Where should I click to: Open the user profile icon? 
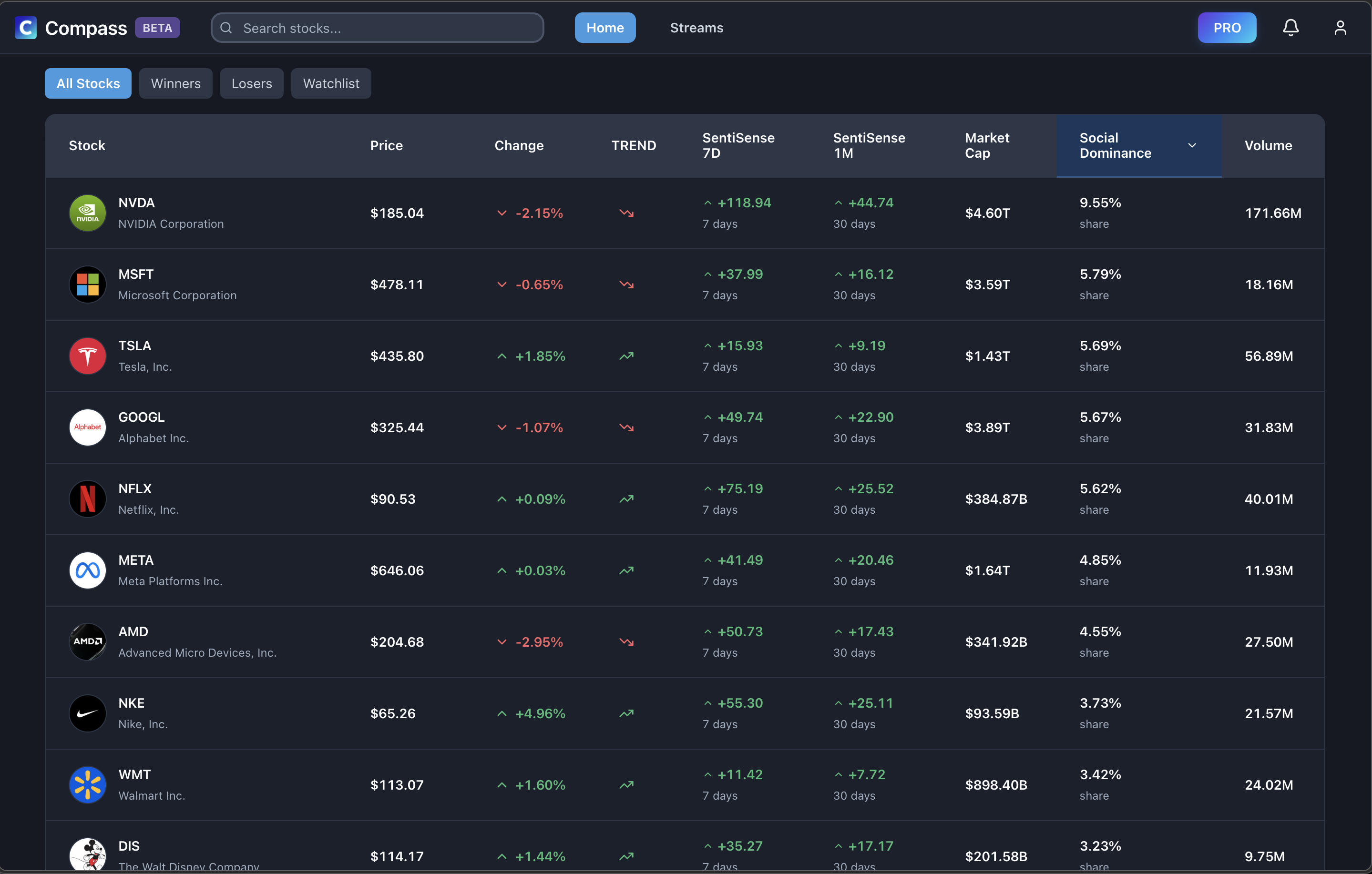click(1340, 27)
